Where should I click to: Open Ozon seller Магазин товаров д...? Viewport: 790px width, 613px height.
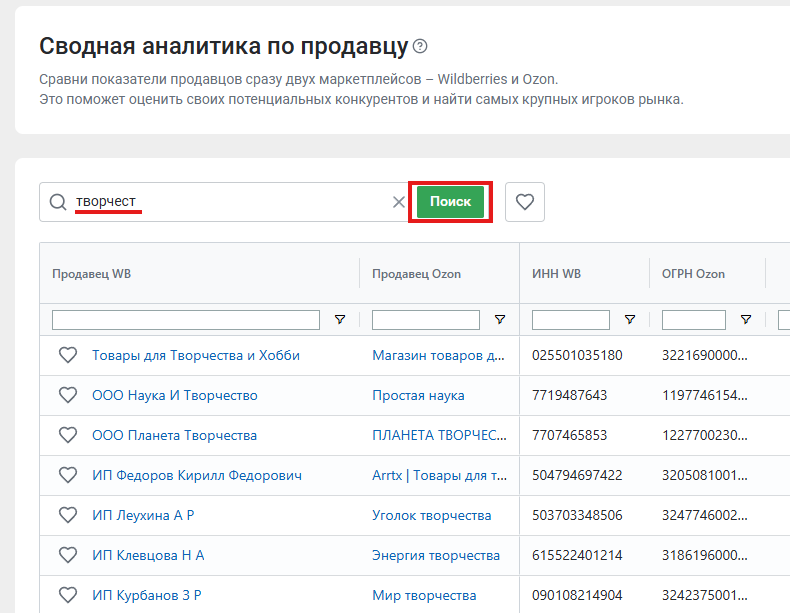tap(438, 356)
